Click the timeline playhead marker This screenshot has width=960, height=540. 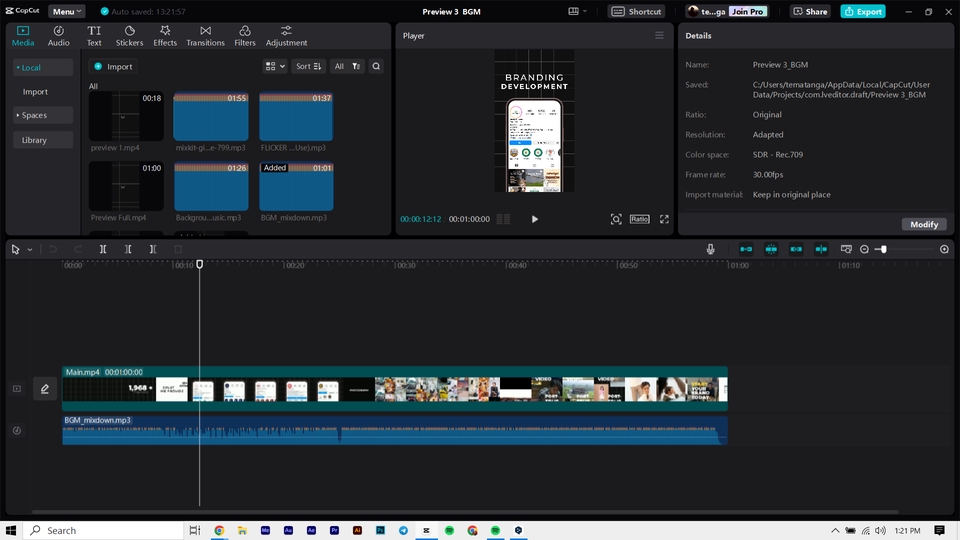click(x=200, y=264)
